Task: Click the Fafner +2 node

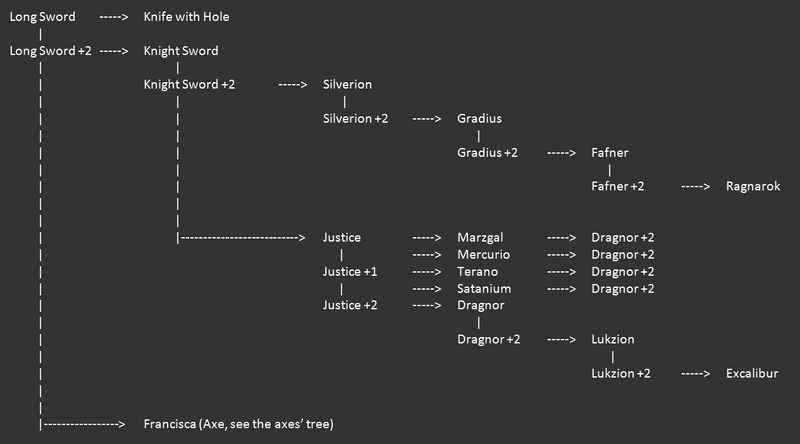Action: [617, 186]
